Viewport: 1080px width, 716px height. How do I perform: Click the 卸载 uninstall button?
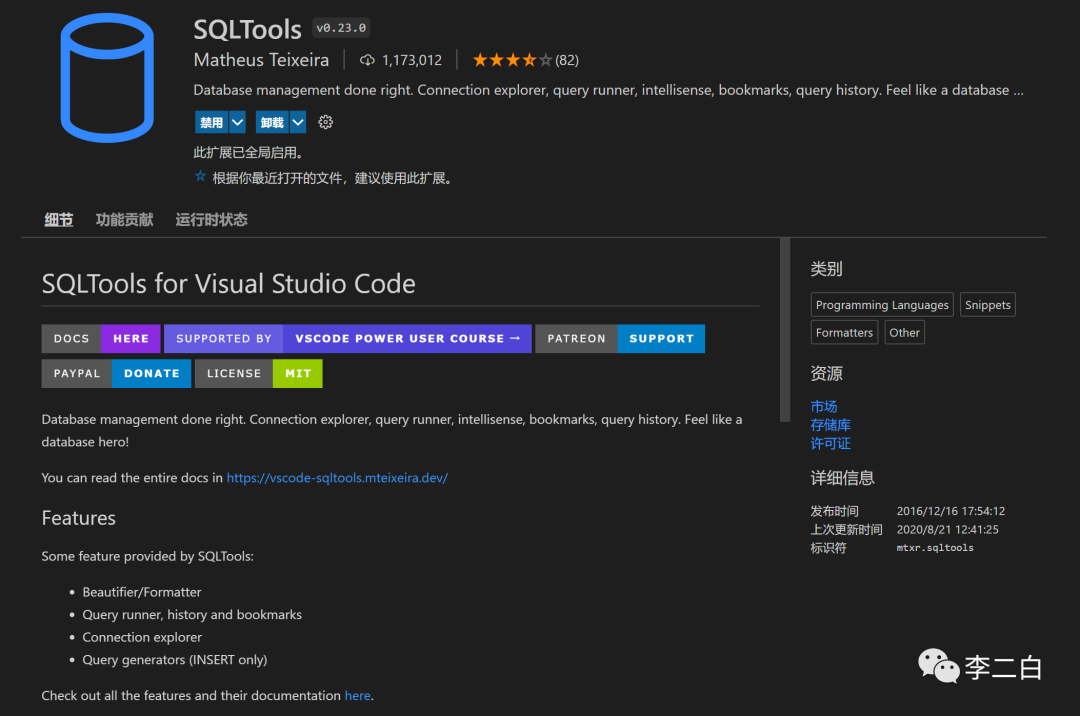(271, 122)
